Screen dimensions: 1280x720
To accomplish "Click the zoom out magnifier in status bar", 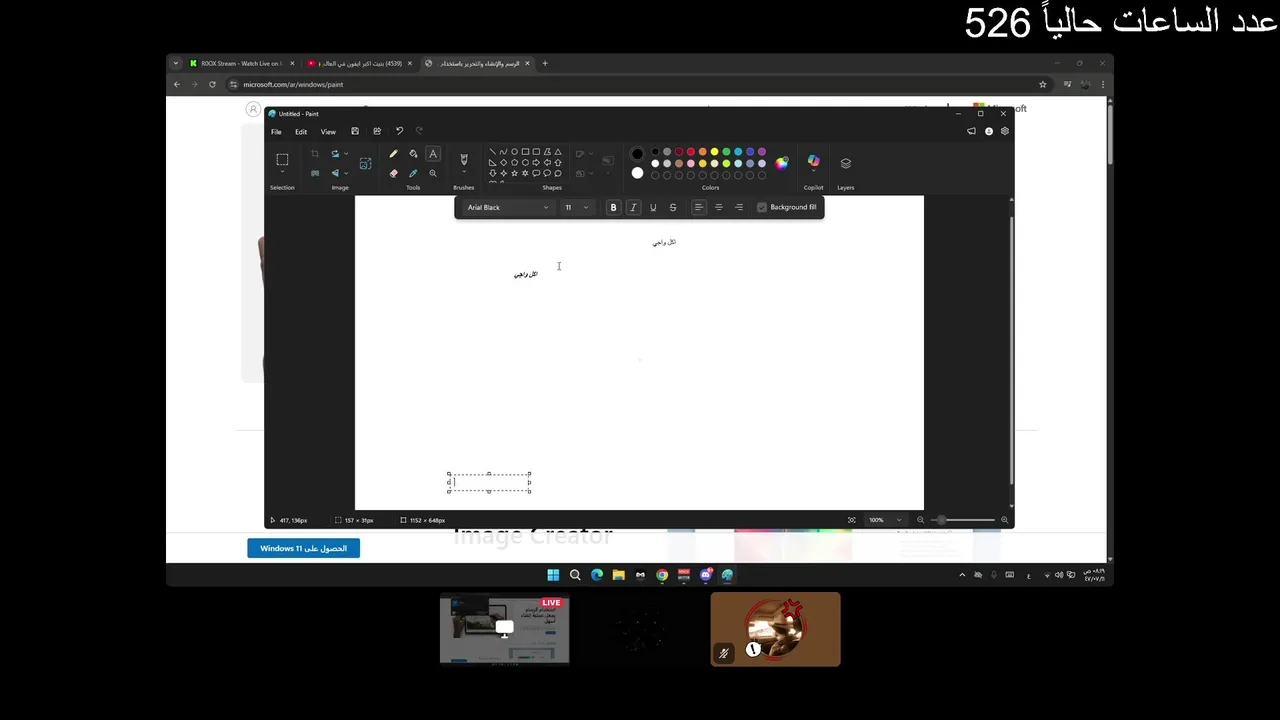I will pyautogui.click(x=921, y=520).
